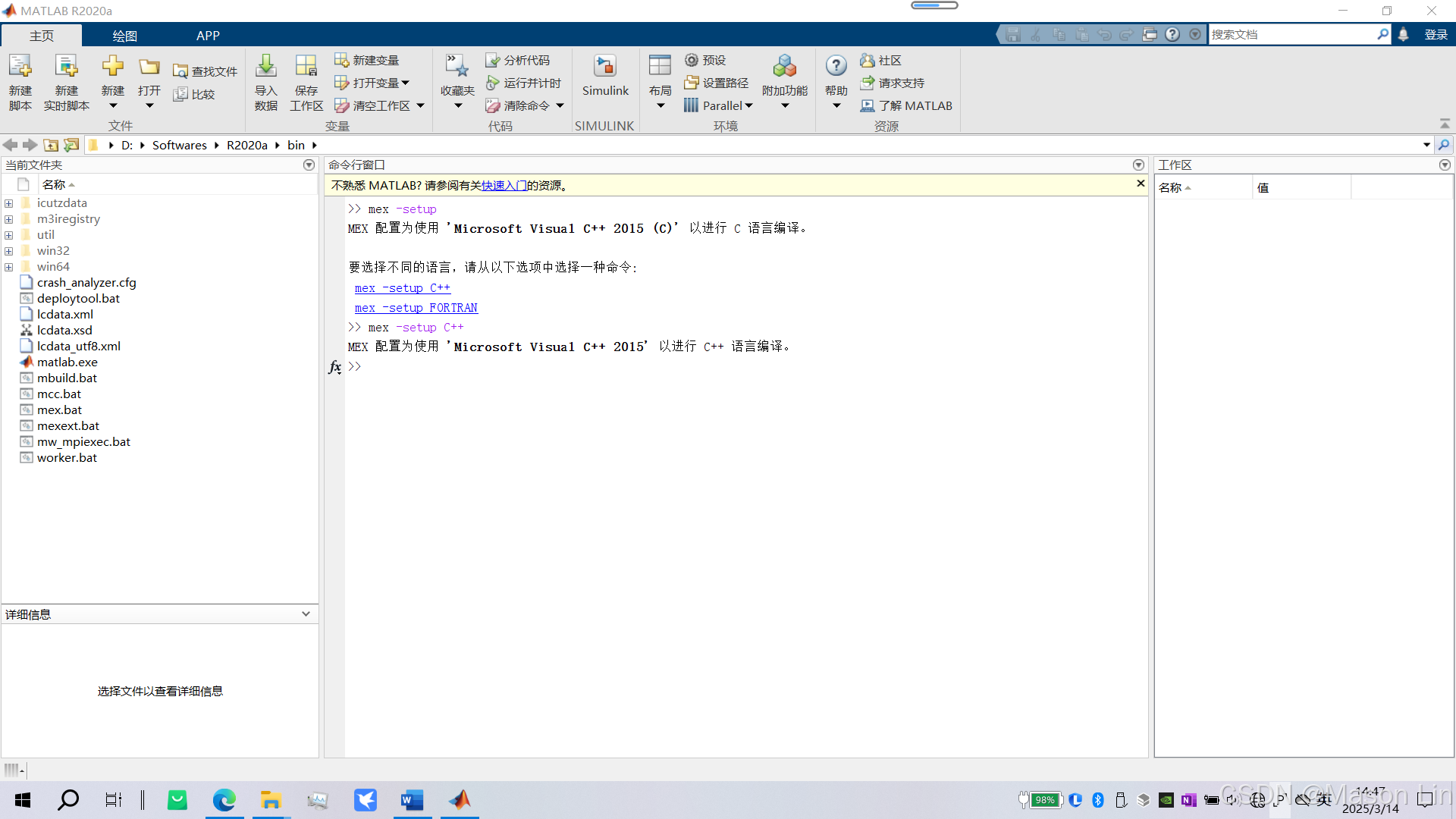1456x819 pixels.
Task: Switch to the Plots (绘图) tab
Action: (124, 36)
